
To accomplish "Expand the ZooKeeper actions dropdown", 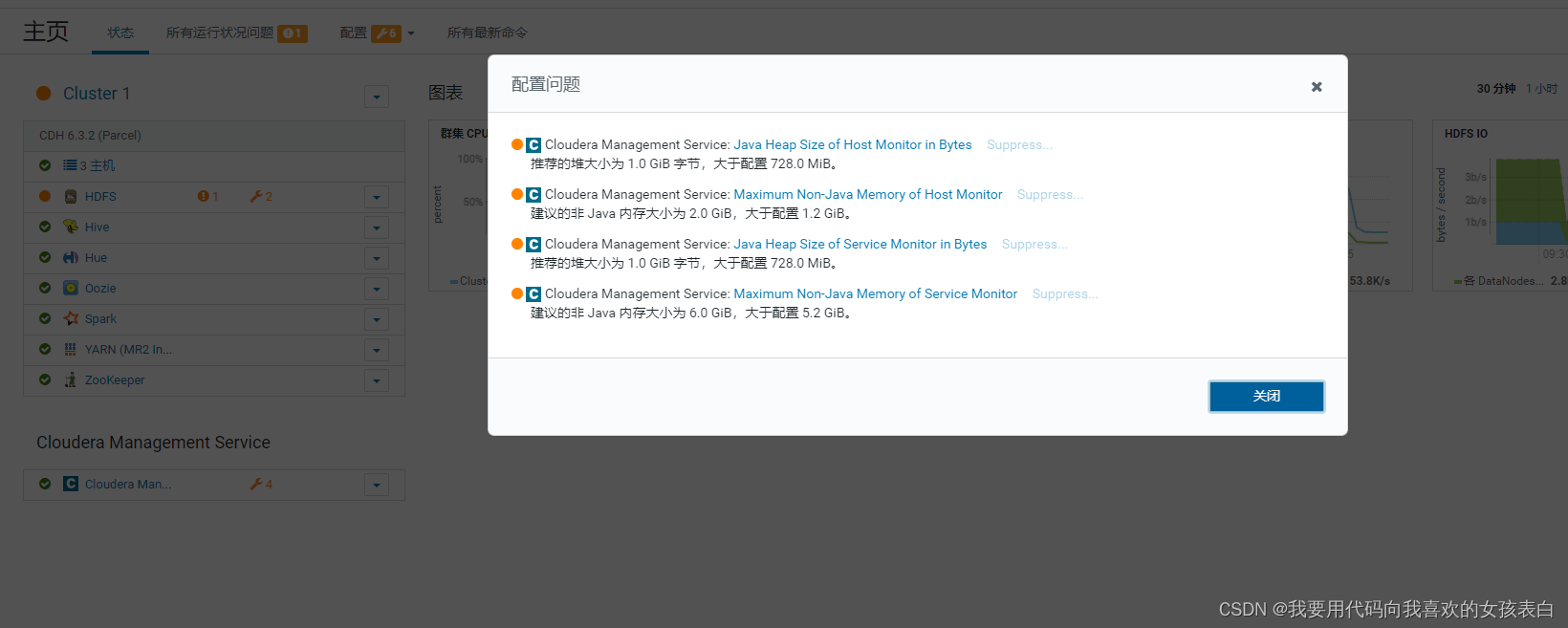I will coord(377,380).
